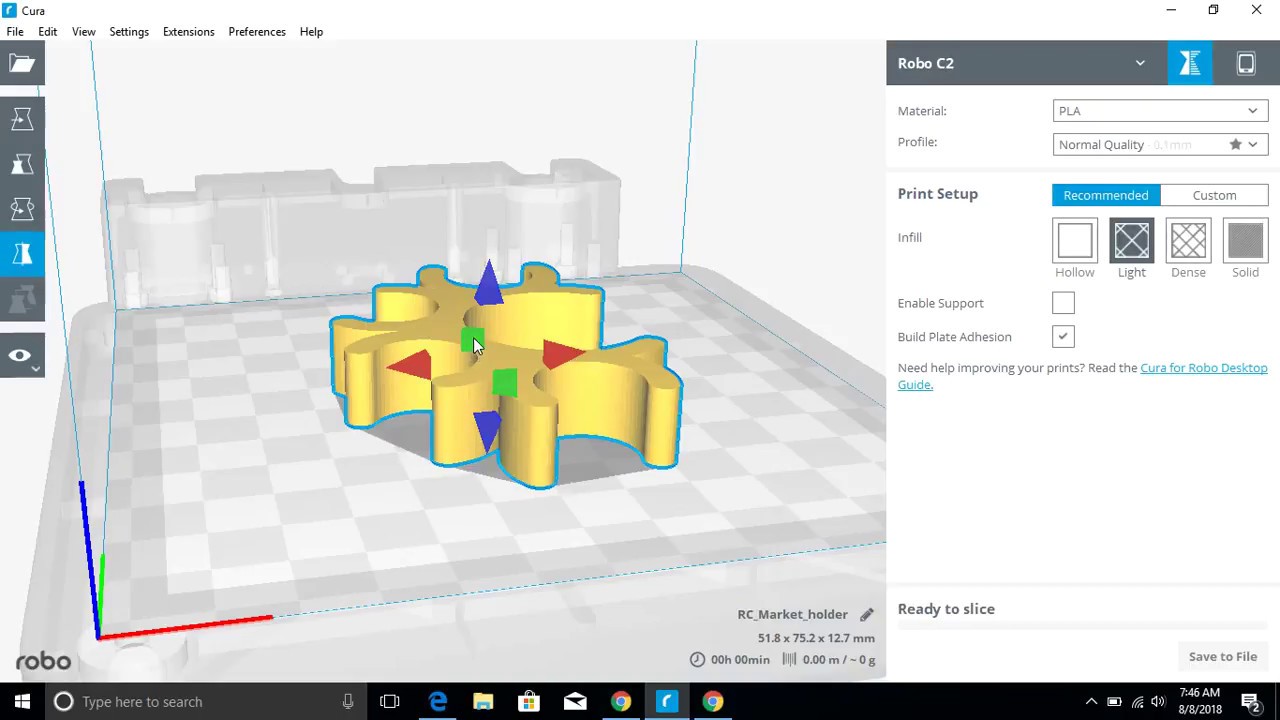This screenshot has height=720, width=1280.
Task: Open the Edit menu
Action: pyautogui.click(x=48, y=31)
